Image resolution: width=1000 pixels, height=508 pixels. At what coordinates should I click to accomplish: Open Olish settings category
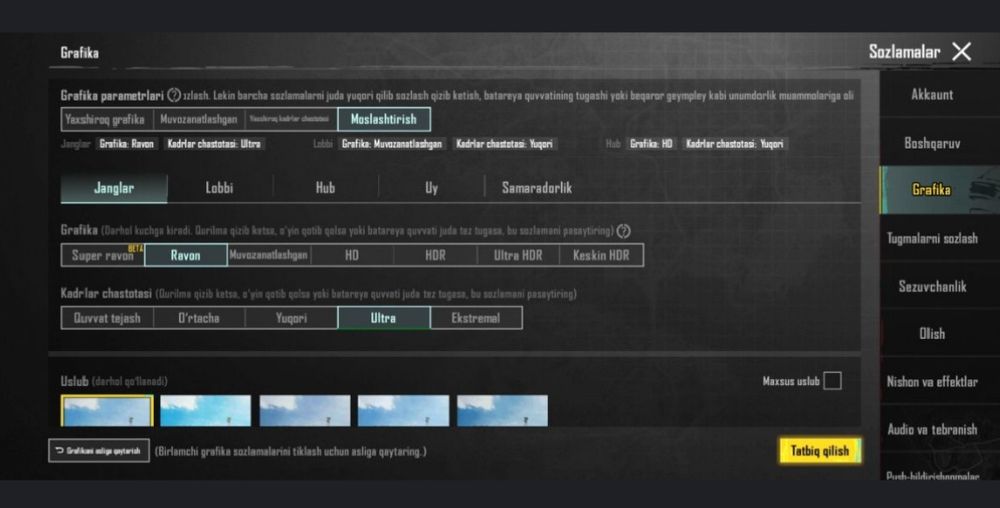point(932,333)
